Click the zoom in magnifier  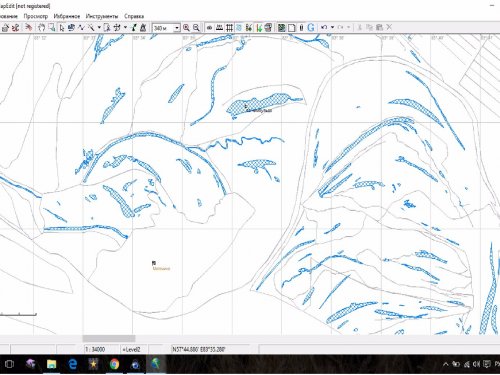tap(186, 28)
